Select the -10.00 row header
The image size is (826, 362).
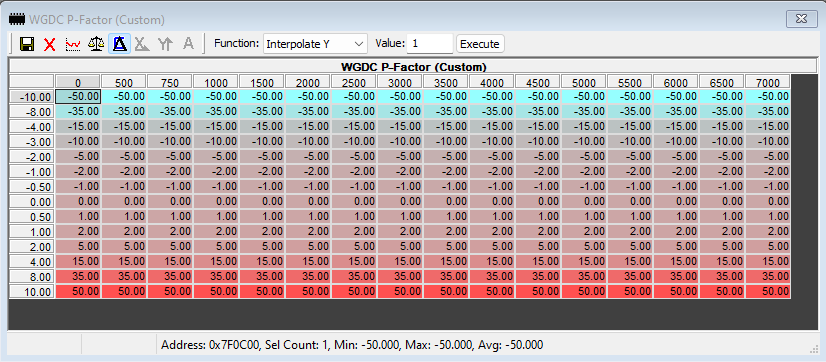click(32, 97)
